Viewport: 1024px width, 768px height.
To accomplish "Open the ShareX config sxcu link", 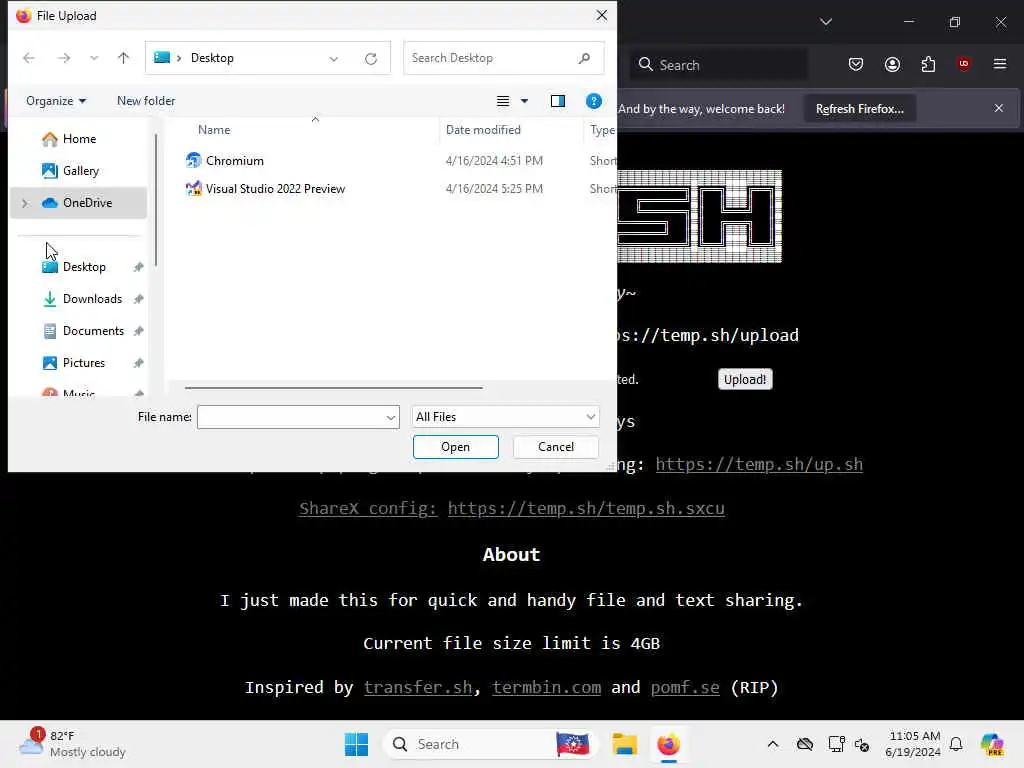I will 586,508.
